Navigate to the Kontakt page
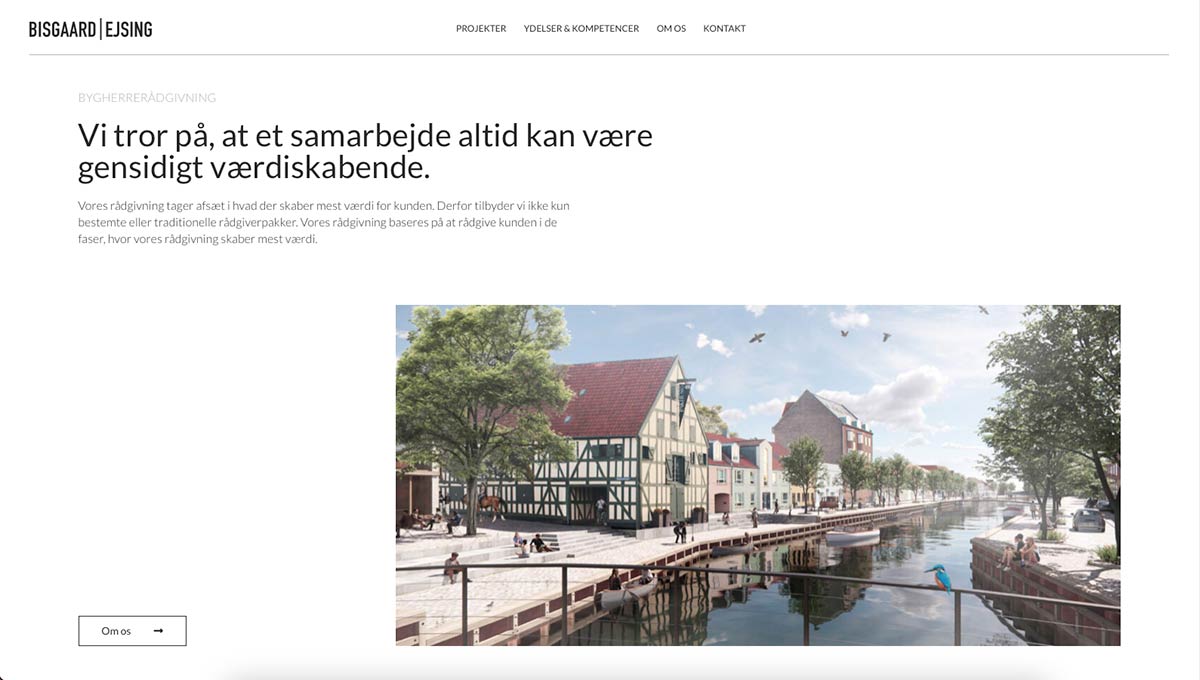 click(724, 29)
